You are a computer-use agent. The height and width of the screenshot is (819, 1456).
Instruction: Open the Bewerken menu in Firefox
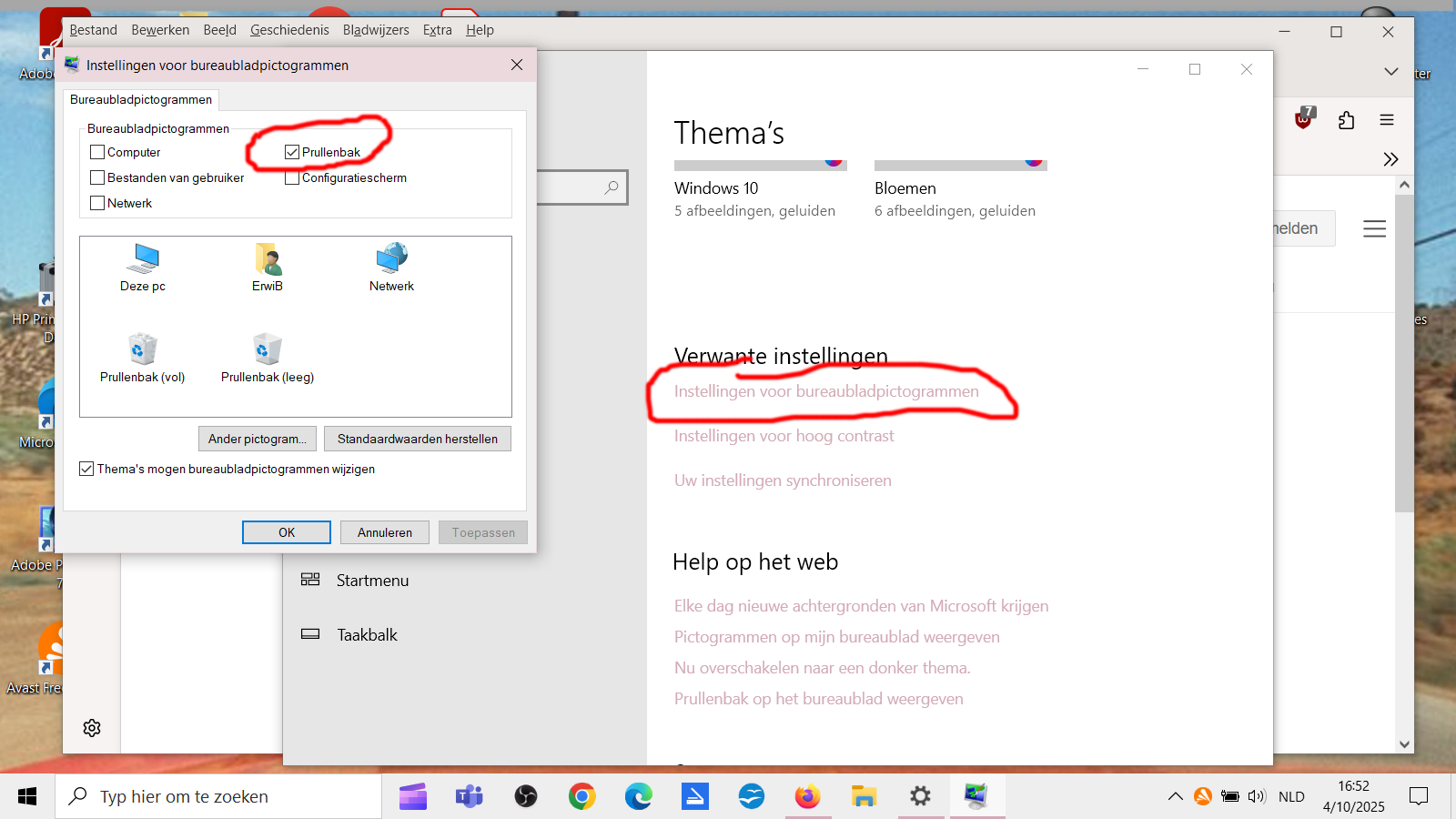coord(160,30)
